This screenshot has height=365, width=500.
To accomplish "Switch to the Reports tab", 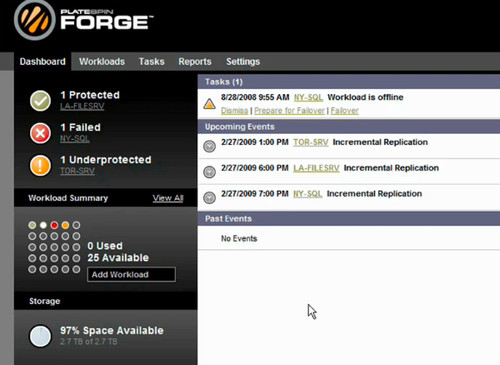I will click(x=195, y=62).
